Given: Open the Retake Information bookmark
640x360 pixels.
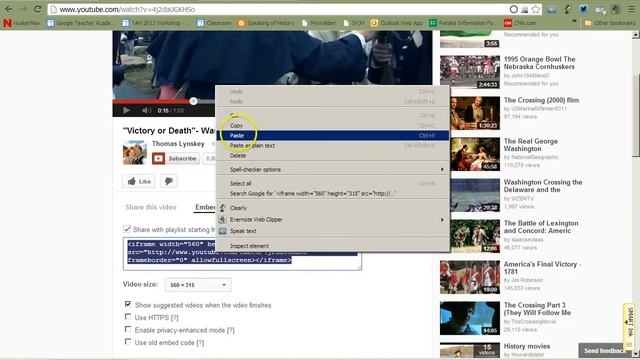Looking at the screenshot, I should click(x=462, y=23).
